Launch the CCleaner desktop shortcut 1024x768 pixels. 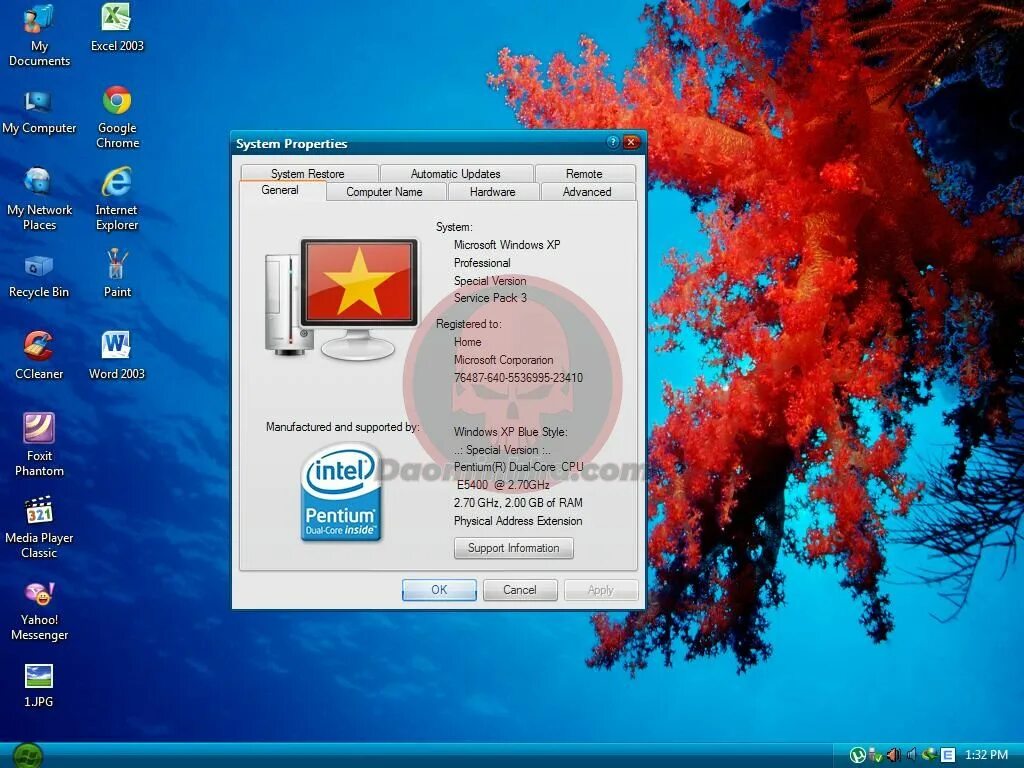[39, 356]
